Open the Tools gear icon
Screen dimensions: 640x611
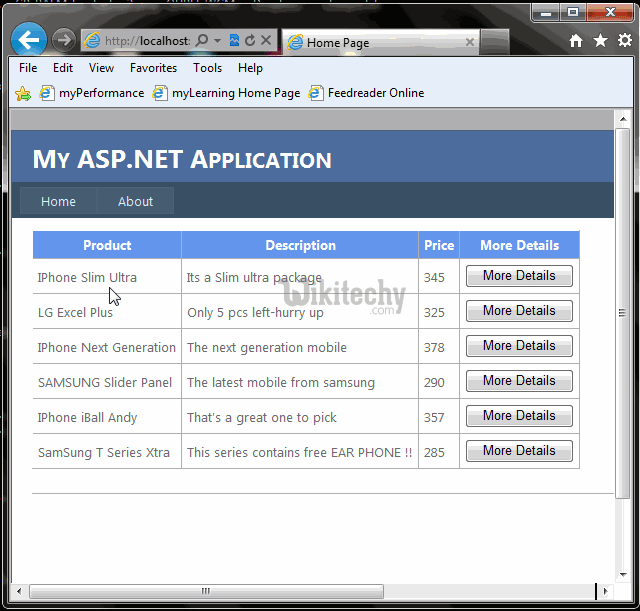[x=624, y=41]
